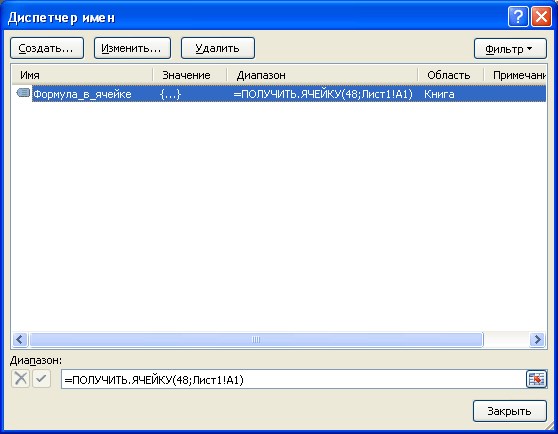Click into the Диапазон formula input field
This screenshot has height=434, width=558.
294,379
